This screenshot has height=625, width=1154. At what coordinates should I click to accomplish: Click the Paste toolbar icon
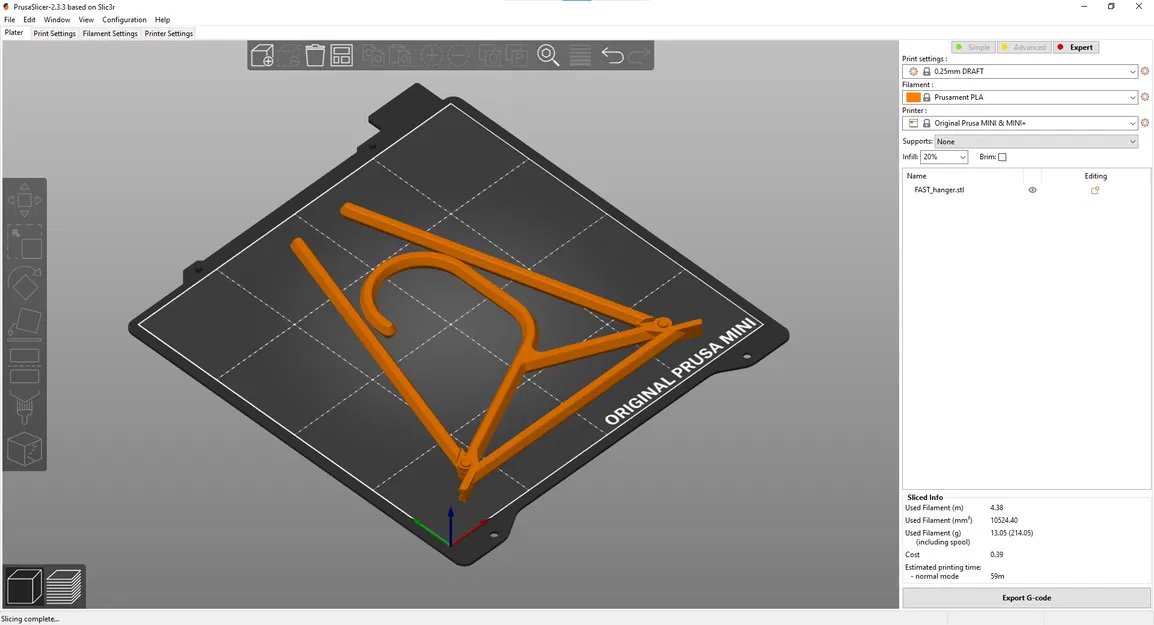pos(400,55)
